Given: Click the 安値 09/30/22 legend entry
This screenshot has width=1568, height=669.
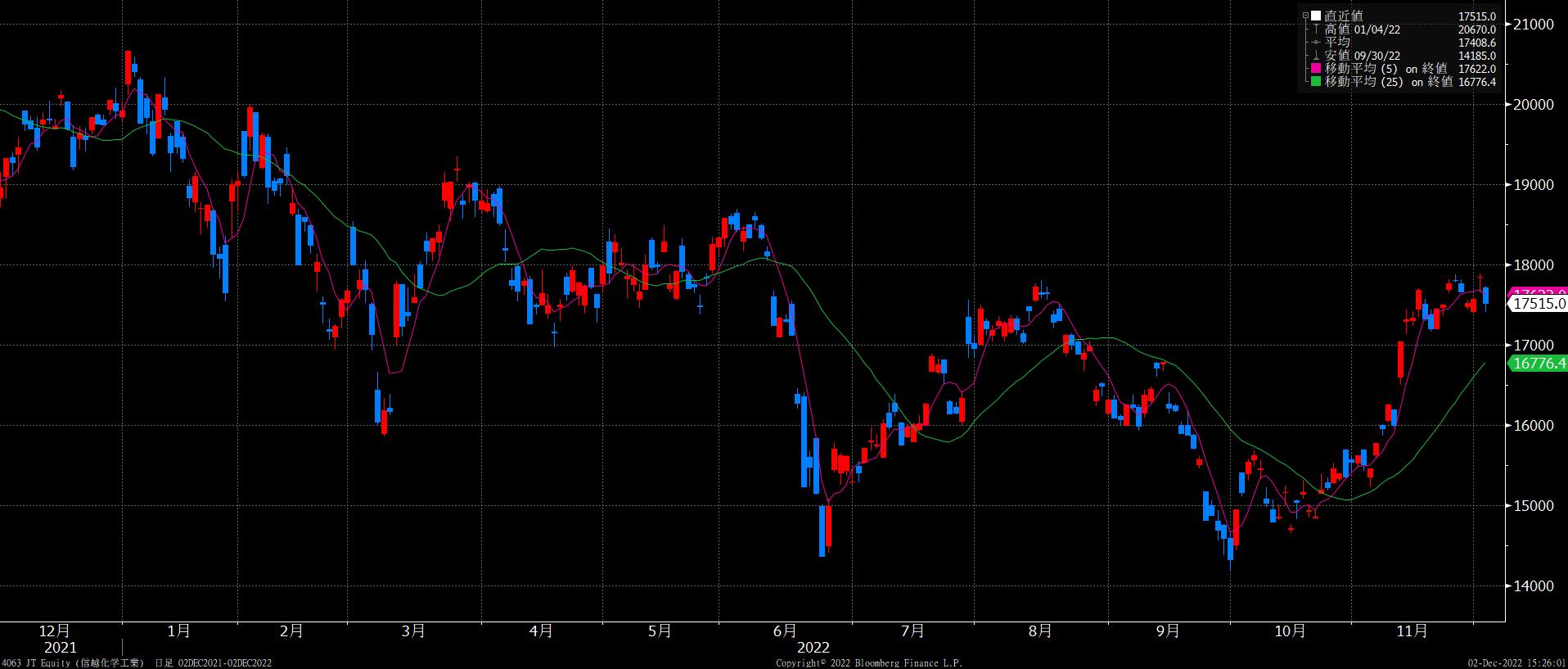Looking at the screenshot, I should [1362, 56].
